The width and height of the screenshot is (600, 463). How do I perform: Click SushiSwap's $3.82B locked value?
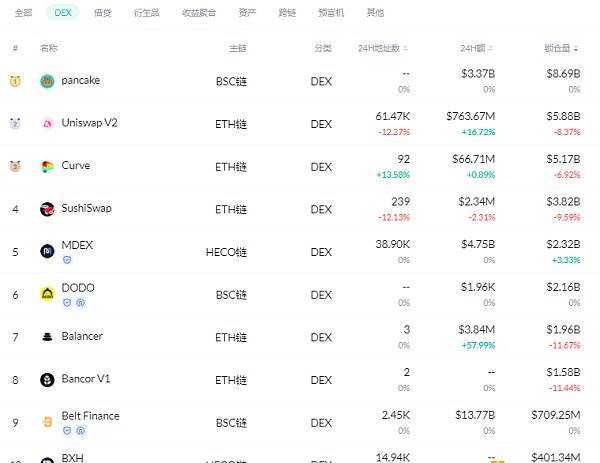(x=563, y=202)
